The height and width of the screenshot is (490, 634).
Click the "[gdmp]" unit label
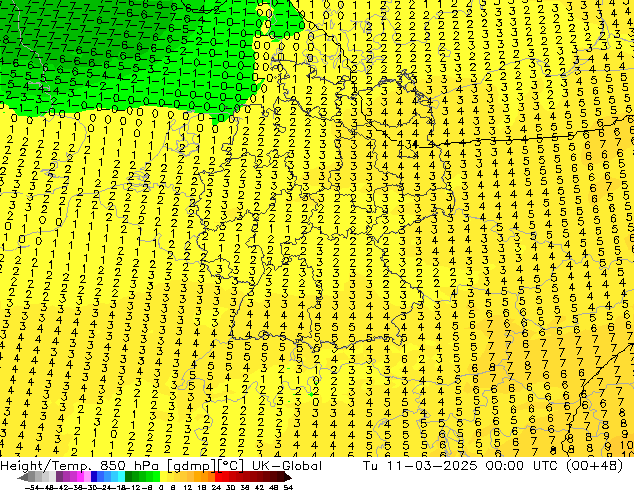click(192, 466)
